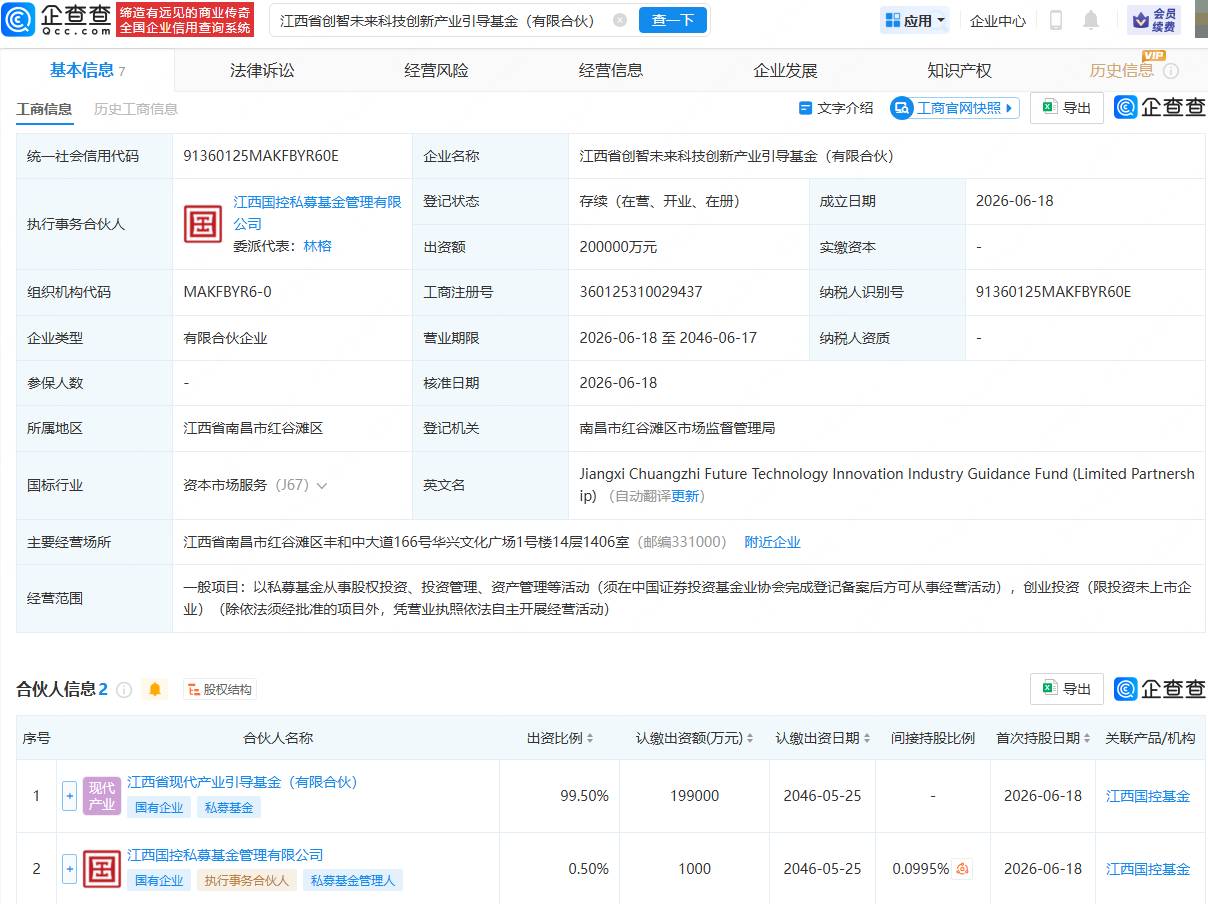The width and height of the screenshot is (1208, 904).
Task: Open 会员续费 membership renewal icon
Action: (1154, 20)
